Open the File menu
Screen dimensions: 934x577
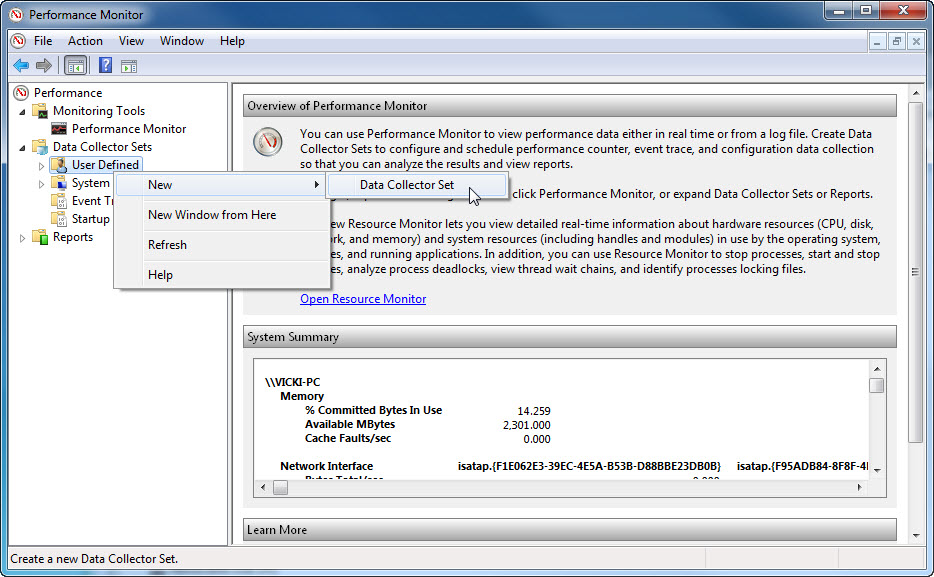click(x=43, y=40)
